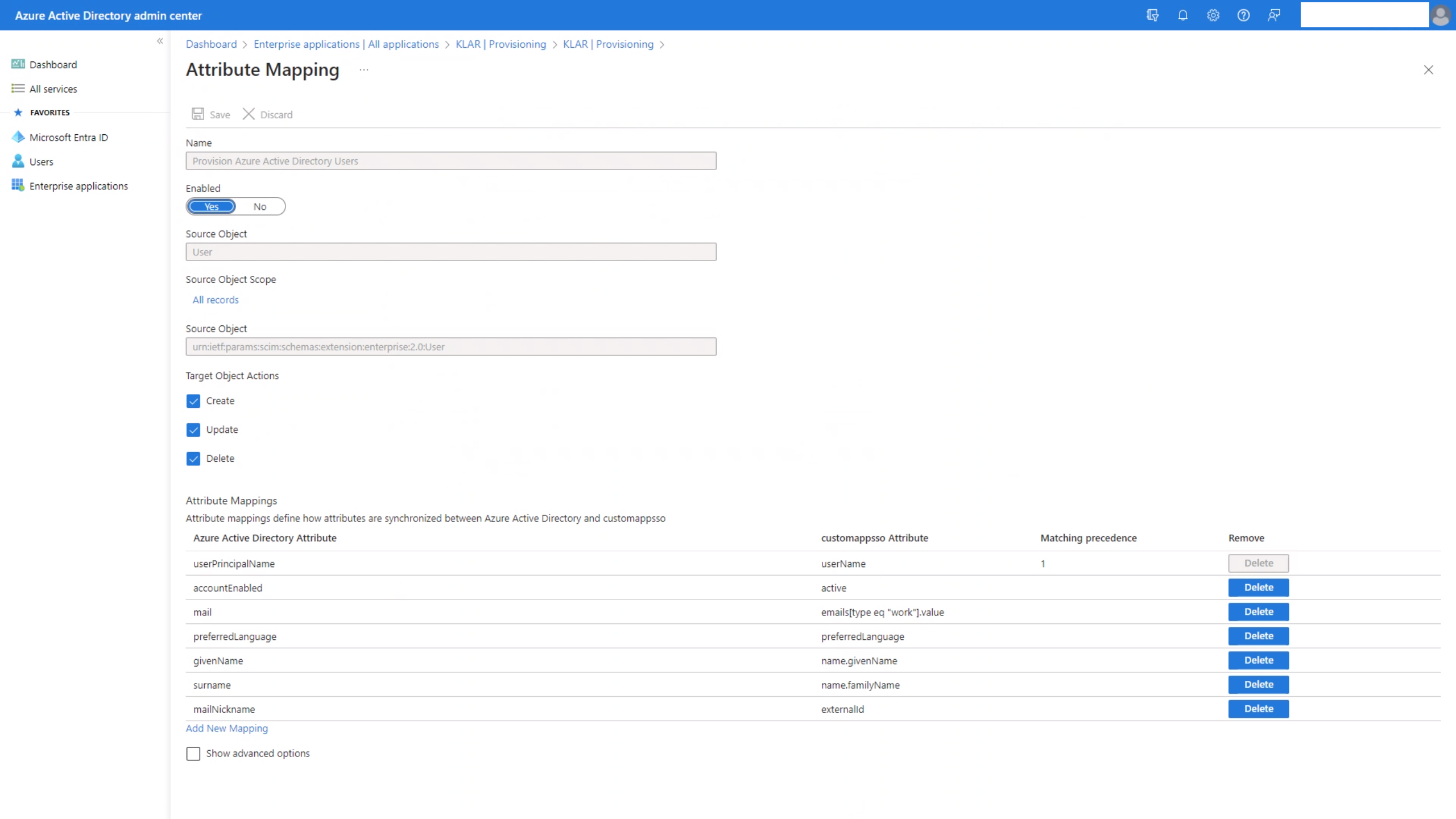Click the Discard text label
The image size is (1456, 819).
pos(276,114)
